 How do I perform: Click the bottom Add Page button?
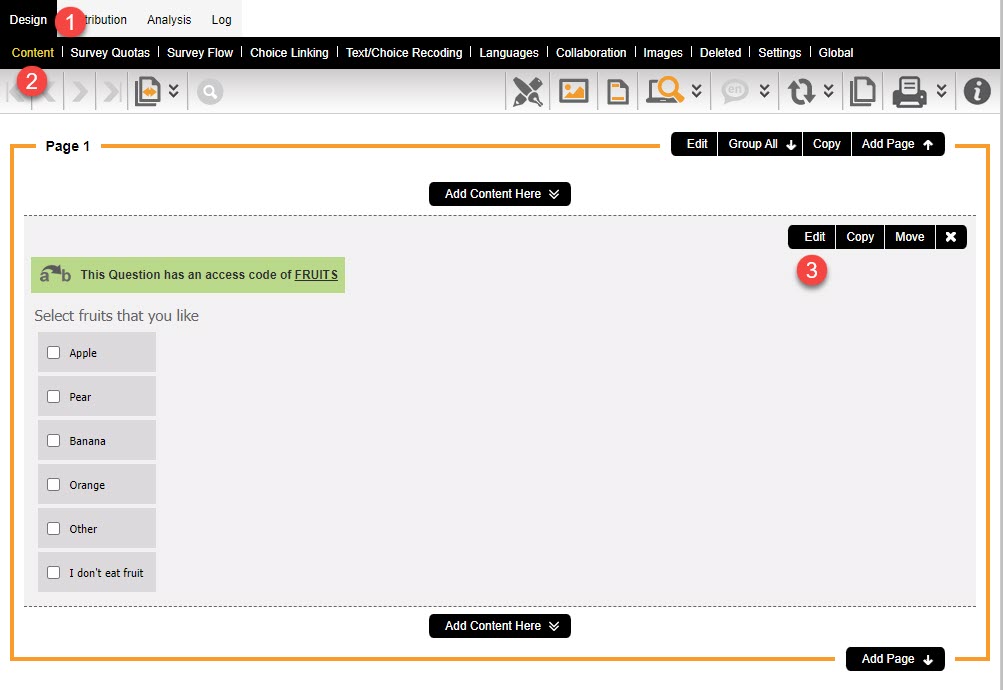tap(895, 659)
